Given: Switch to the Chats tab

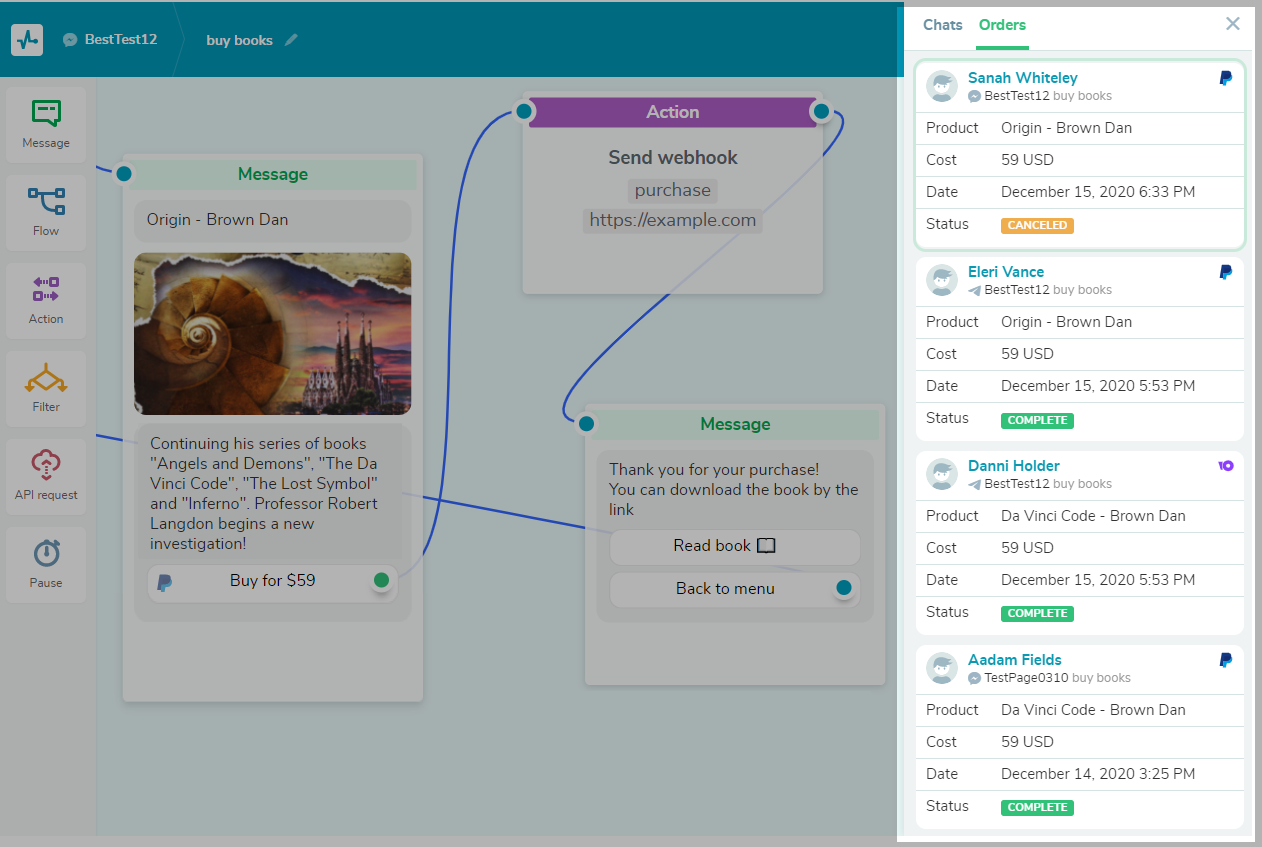Looking at the screenshot, I should [x=942, y=25].
